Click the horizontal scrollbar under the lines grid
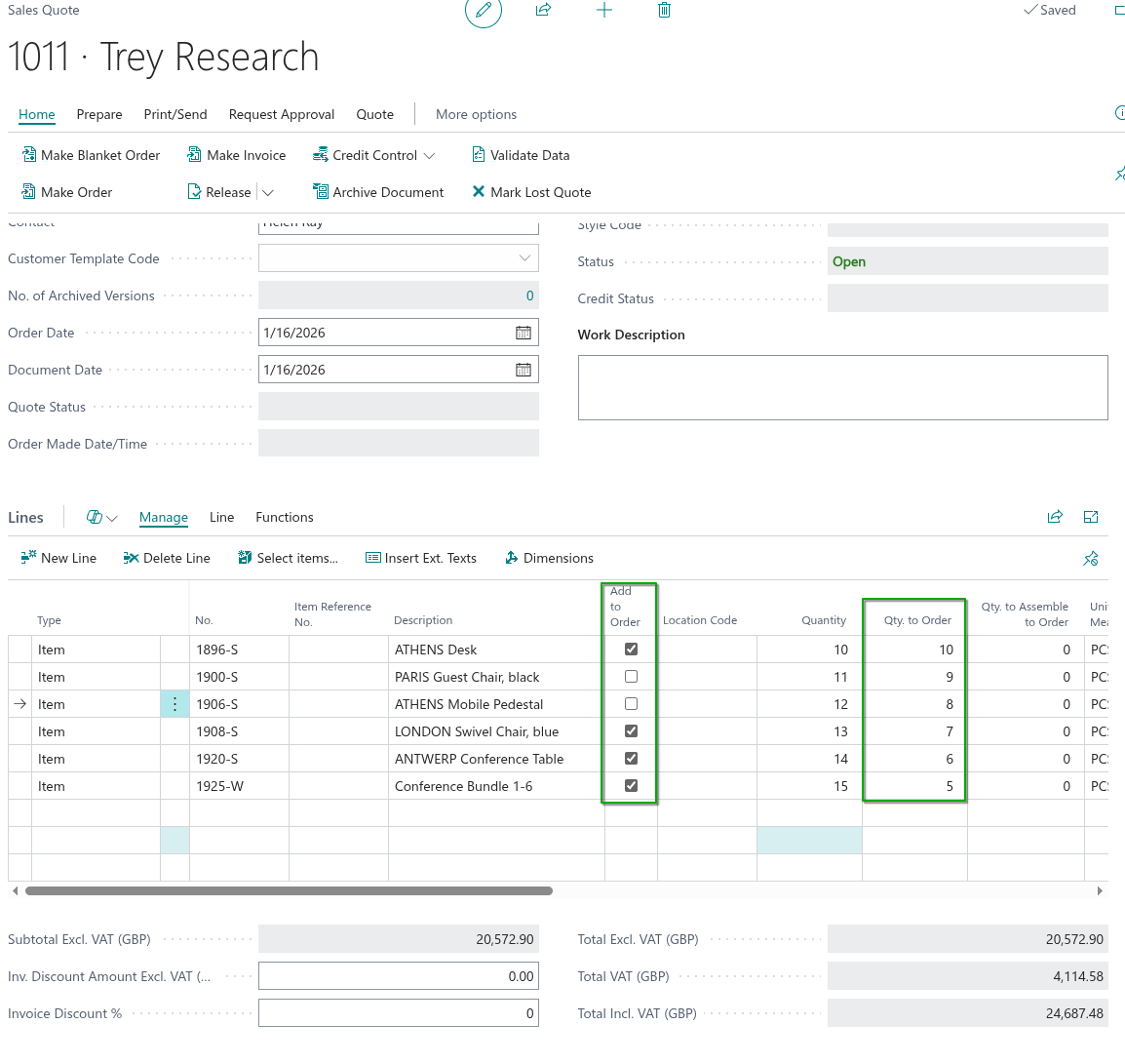Viewport: 1125px width, 1064px height. click(x=289, y=890)
